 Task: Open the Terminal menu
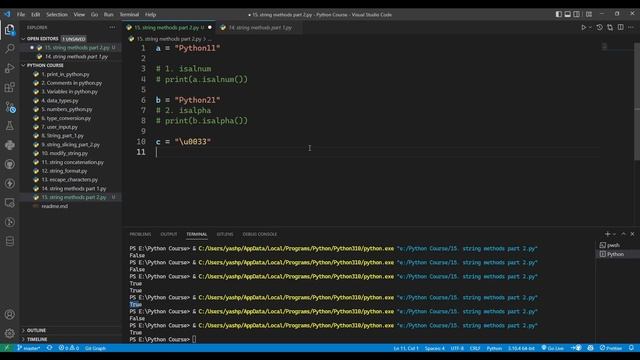click(x=129, y=14)
